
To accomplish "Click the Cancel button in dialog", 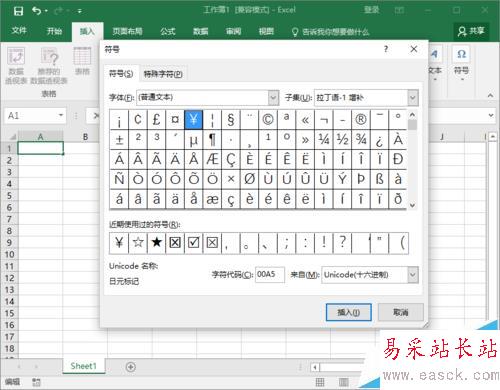I will [401, 312].
